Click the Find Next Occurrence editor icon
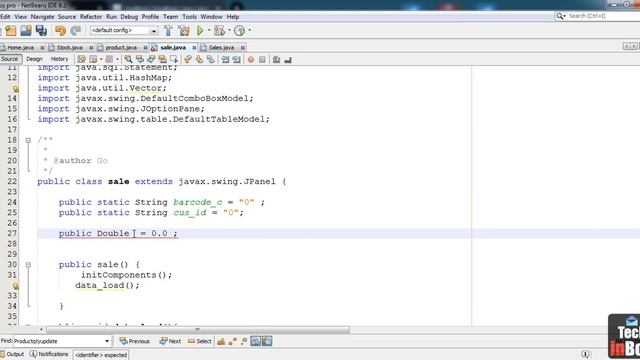 151,60
